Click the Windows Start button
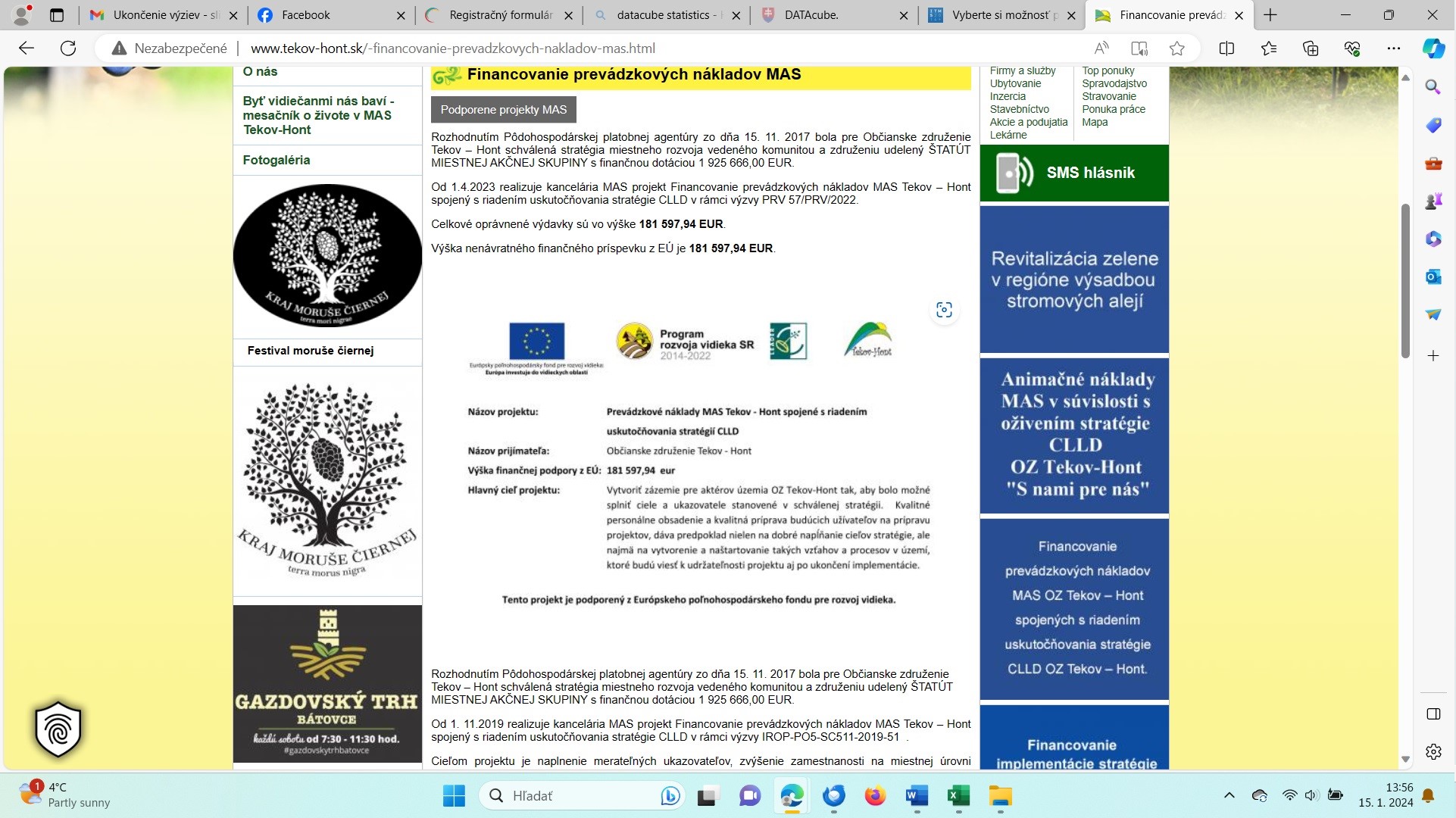 pos(454,796)
